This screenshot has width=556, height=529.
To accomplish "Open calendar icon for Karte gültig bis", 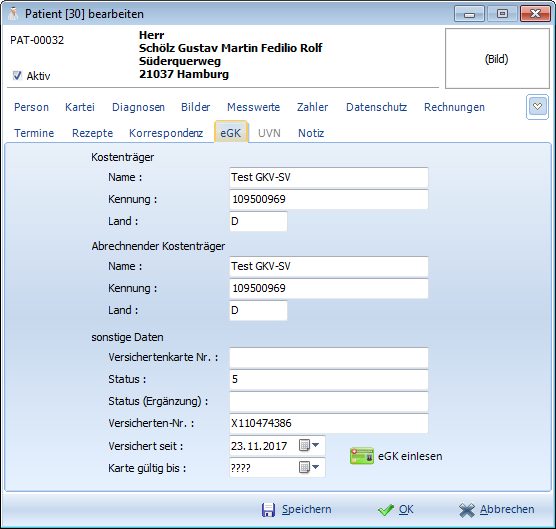I will (x=304, y=467).
